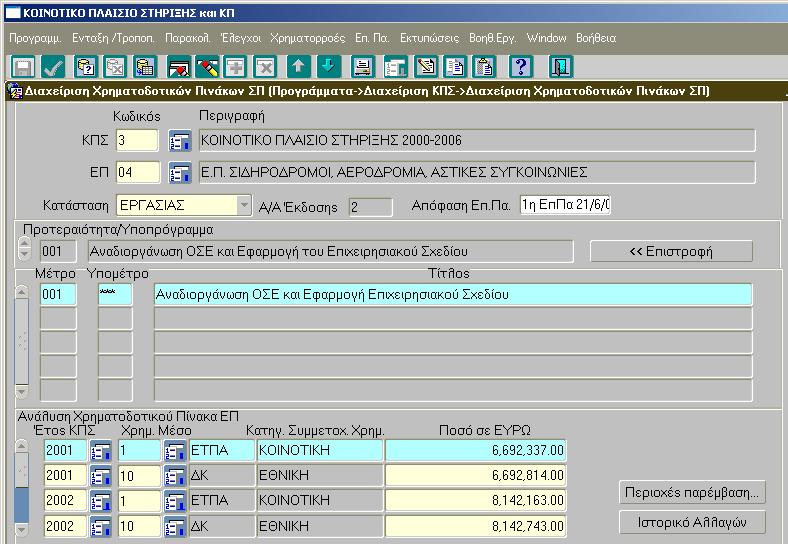This screenshot has height=544, width=788.
Task: Click the insert record plus icon
Action: click(235, 67)
